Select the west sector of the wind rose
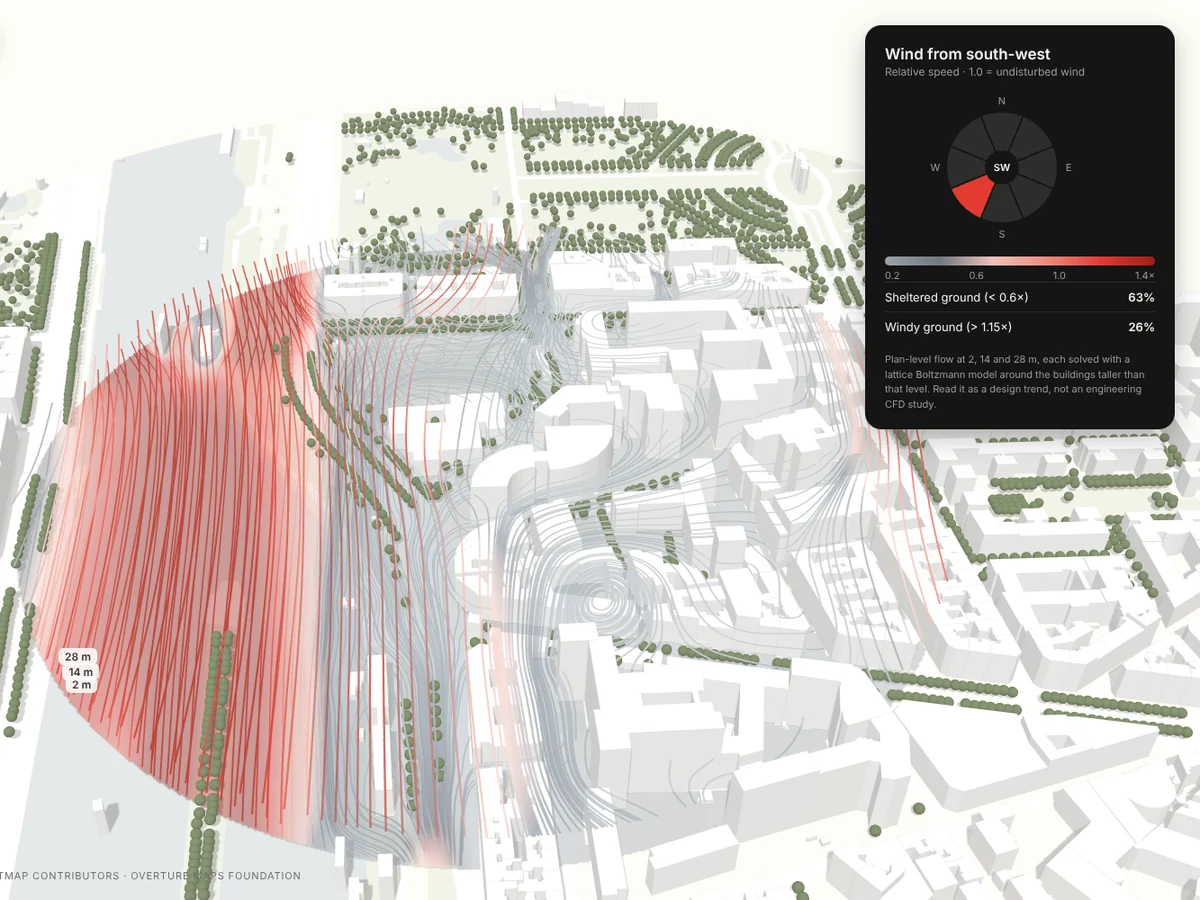Viewport: 1200px width, 900px height. 966,168
